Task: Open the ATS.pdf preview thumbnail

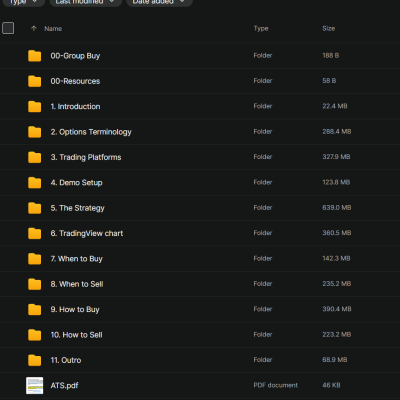Action: pyautogui.click(x=35, y=386)
